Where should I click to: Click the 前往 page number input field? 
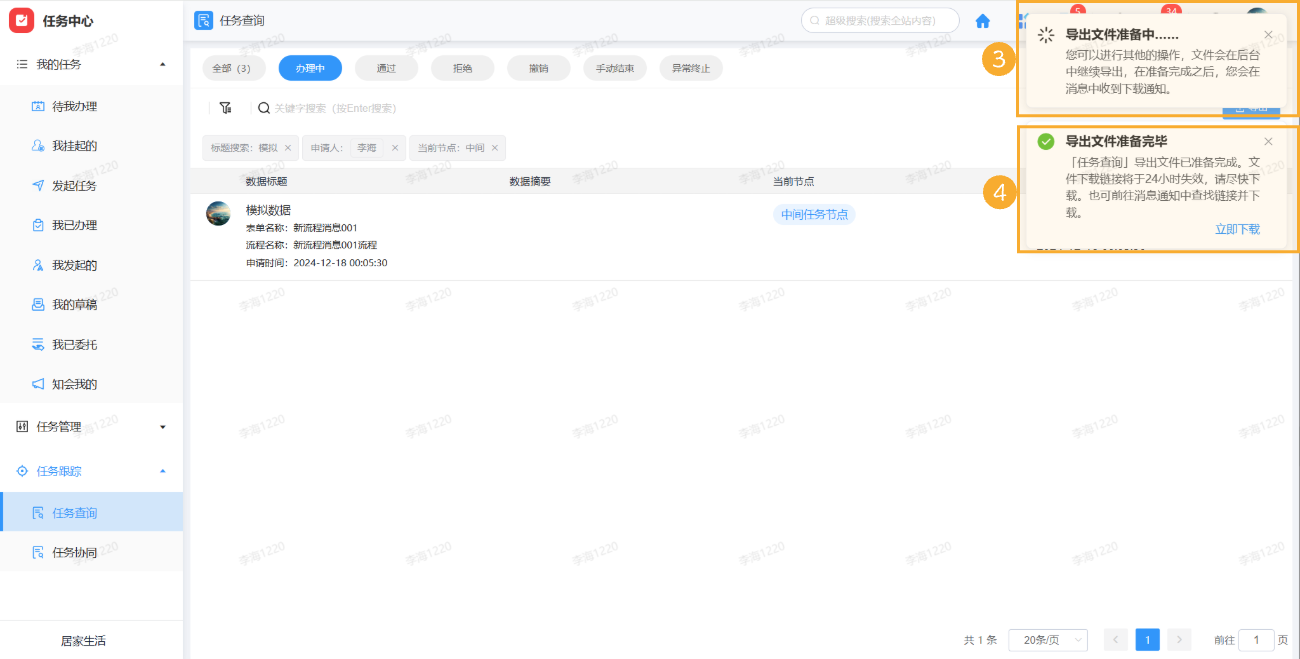pyautogui.click(x=1256, y=639)
